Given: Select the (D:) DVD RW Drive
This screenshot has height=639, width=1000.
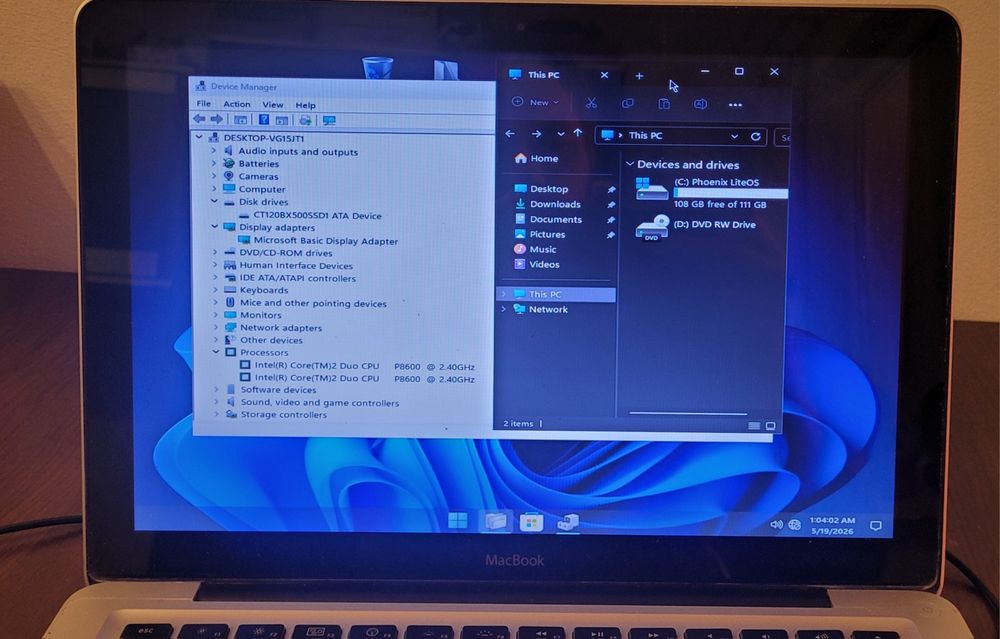Looking at the screenshot, I should [x=696, y=226].
